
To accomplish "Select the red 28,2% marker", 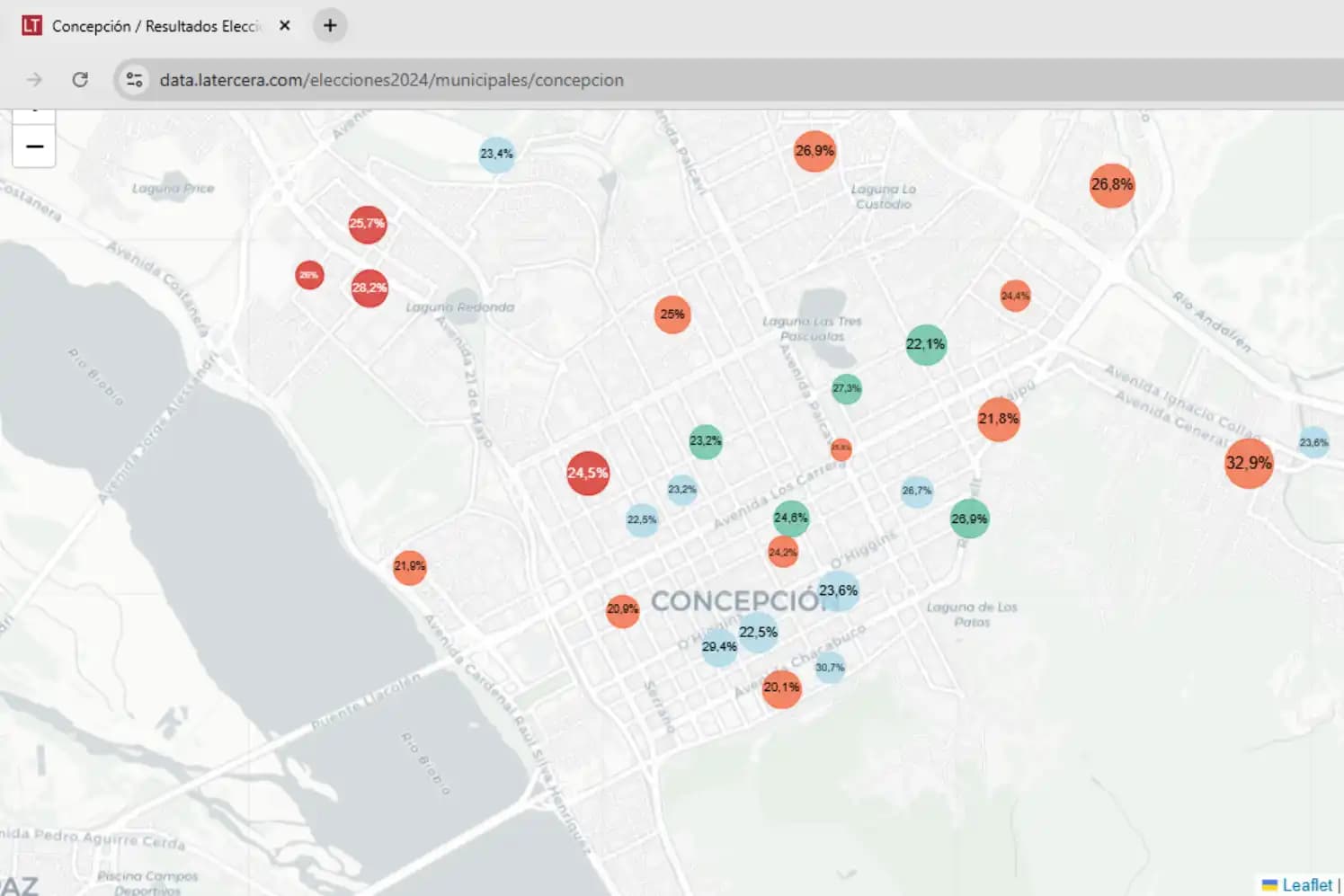I will 369,288.
